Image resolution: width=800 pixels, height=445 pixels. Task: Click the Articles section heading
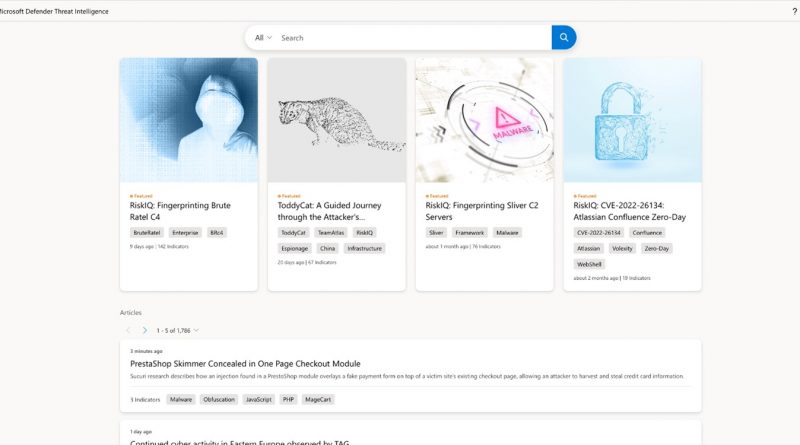[x=131, y=312]
